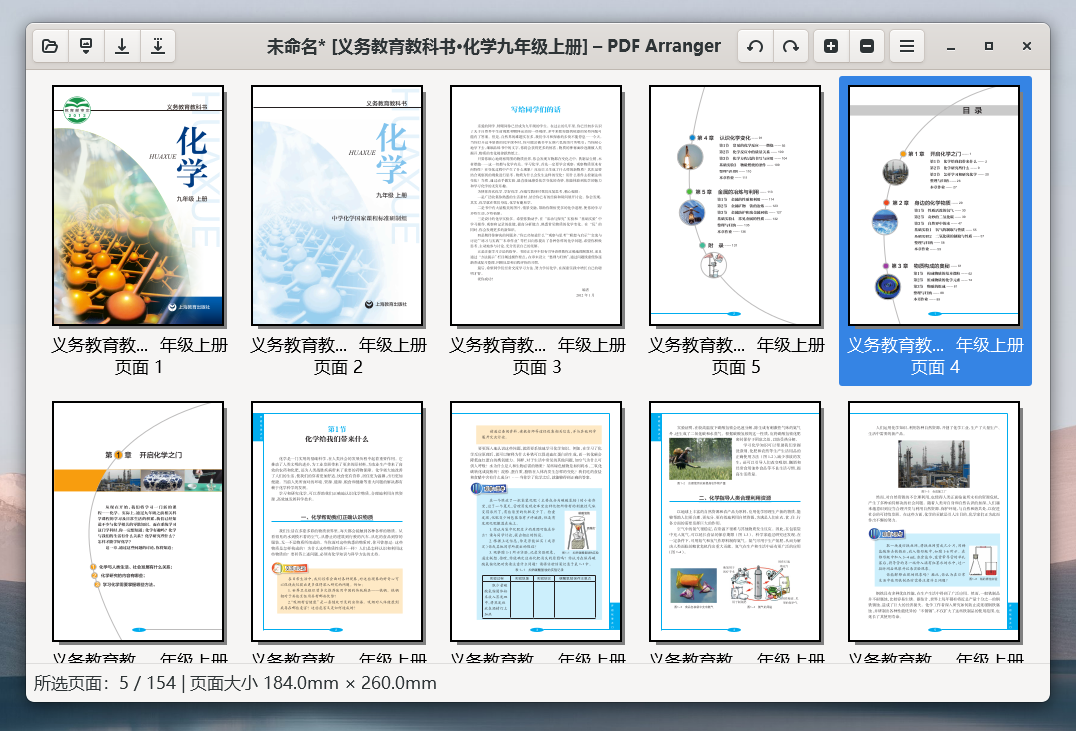This screenshot has width=1076, height=731.
Task: Click the Open file folder icon
Action: (x=50, y=46)
